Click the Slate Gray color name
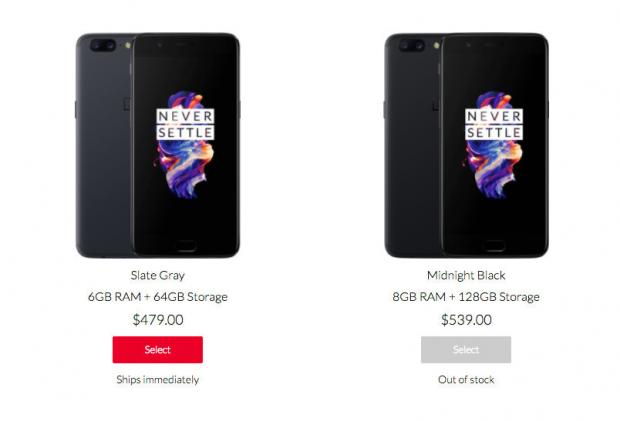The image size is (620, 421). click(x=158, y=275)
